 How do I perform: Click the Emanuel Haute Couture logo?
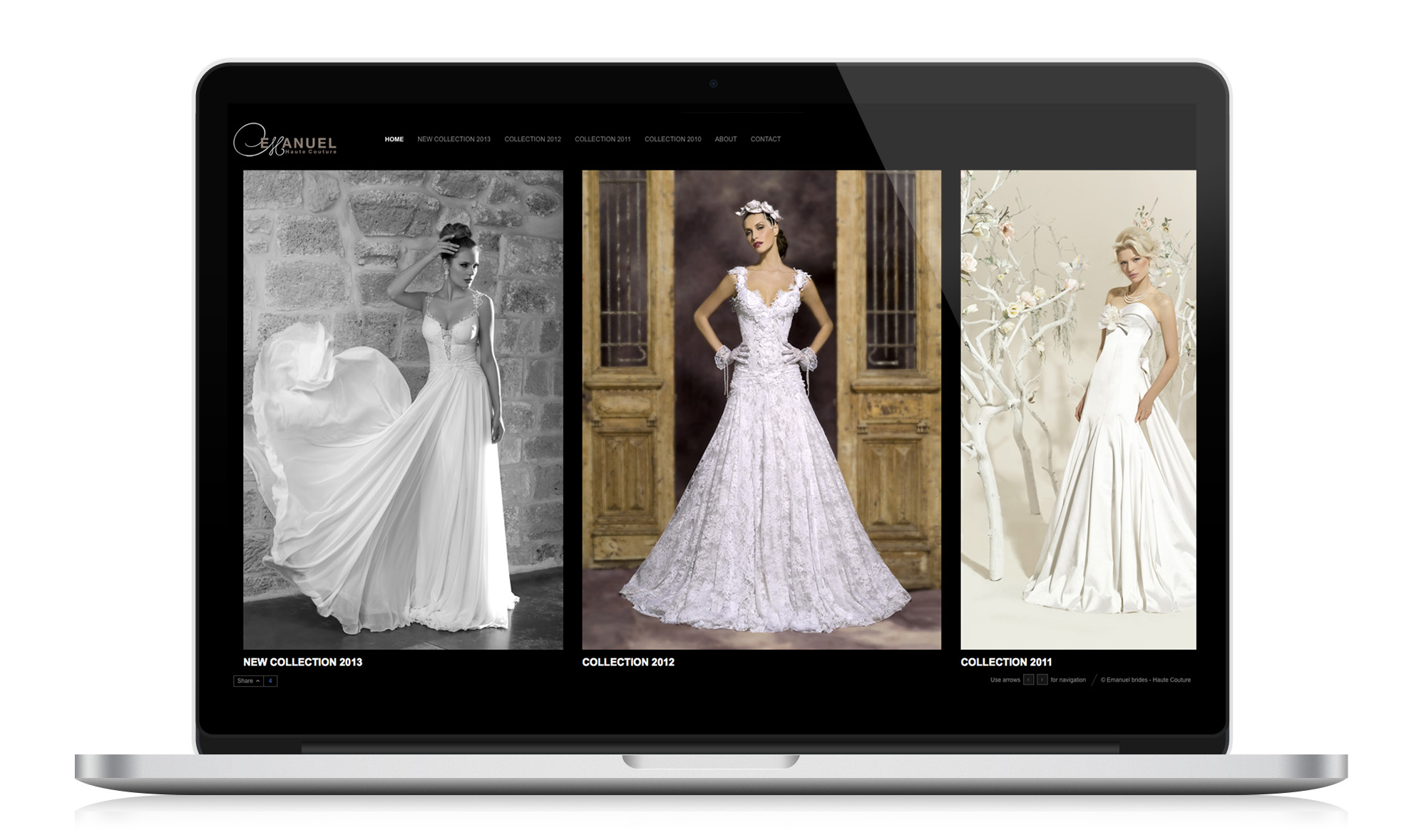pyautogui.click(x=285, y=140)
